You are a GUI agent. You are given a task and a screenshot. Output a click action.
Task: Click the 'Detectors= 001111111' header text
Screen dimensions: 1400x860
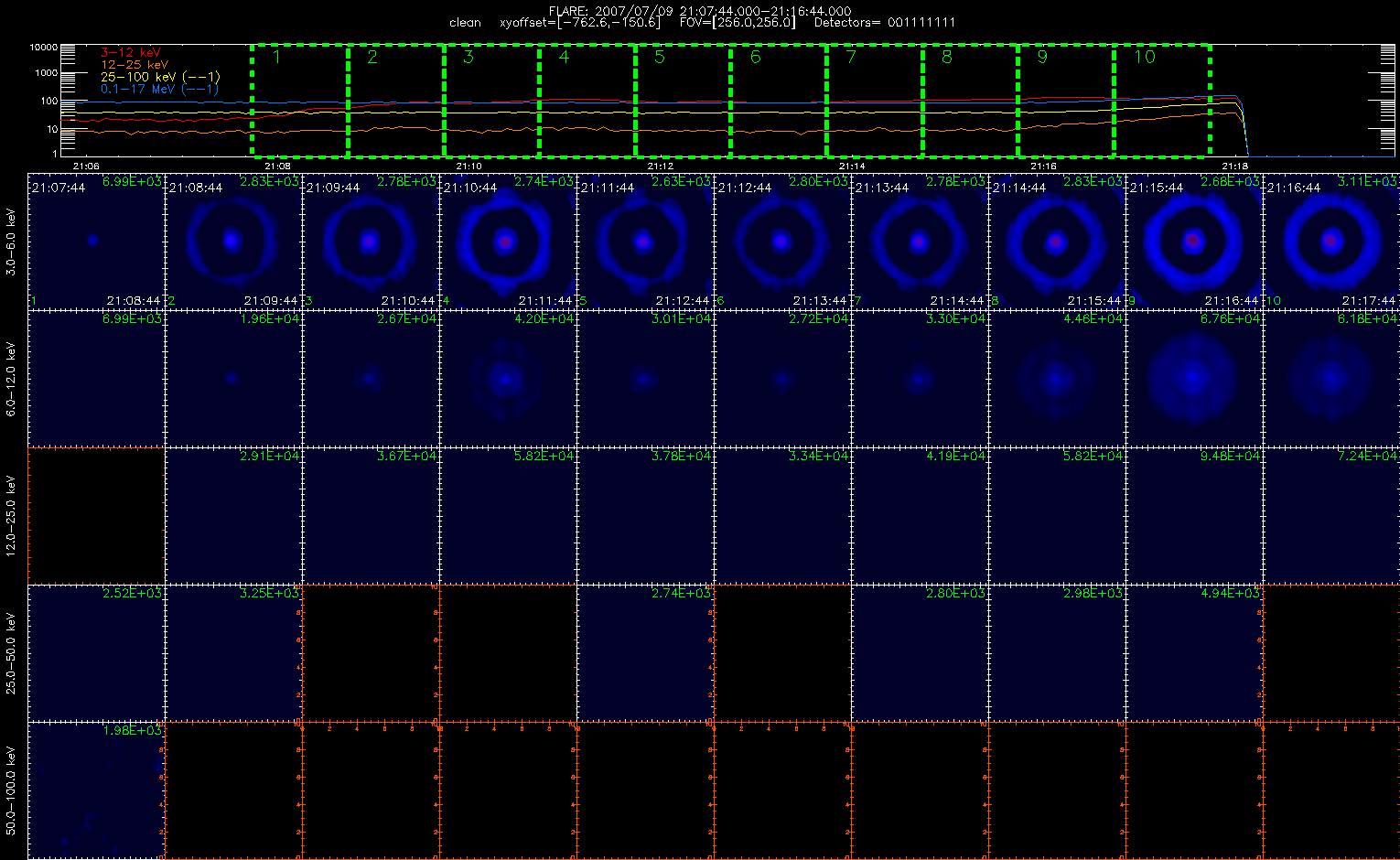tap(885, 23)
